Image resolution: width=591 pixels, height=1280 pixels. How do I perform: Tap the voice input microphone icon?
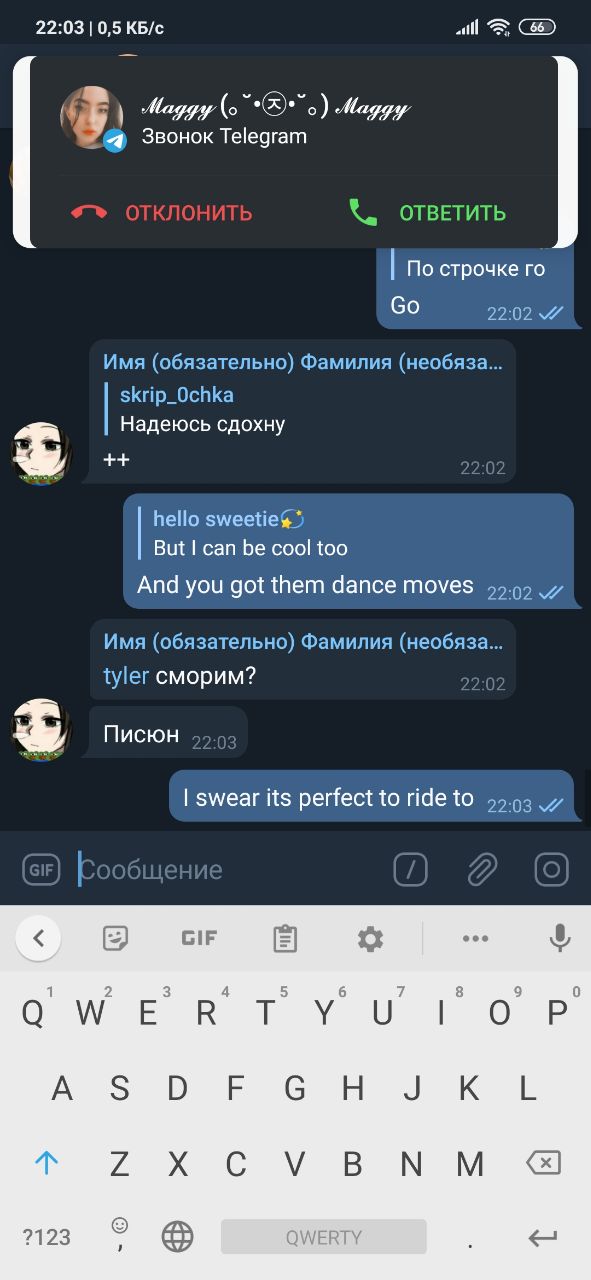tap(560, 938)
